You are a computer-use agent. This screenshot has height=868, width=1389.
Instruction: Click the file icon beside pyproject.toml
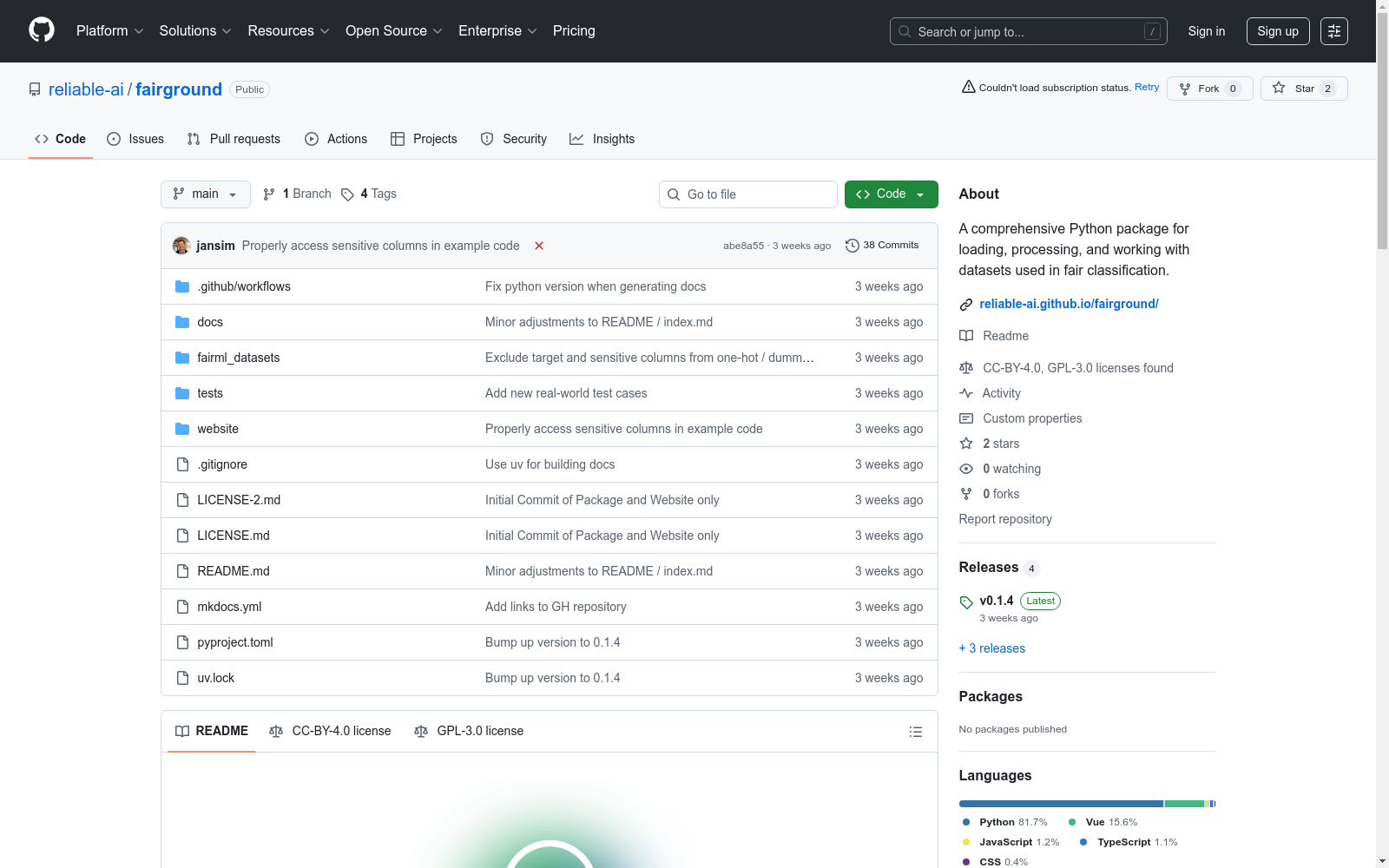182,642
